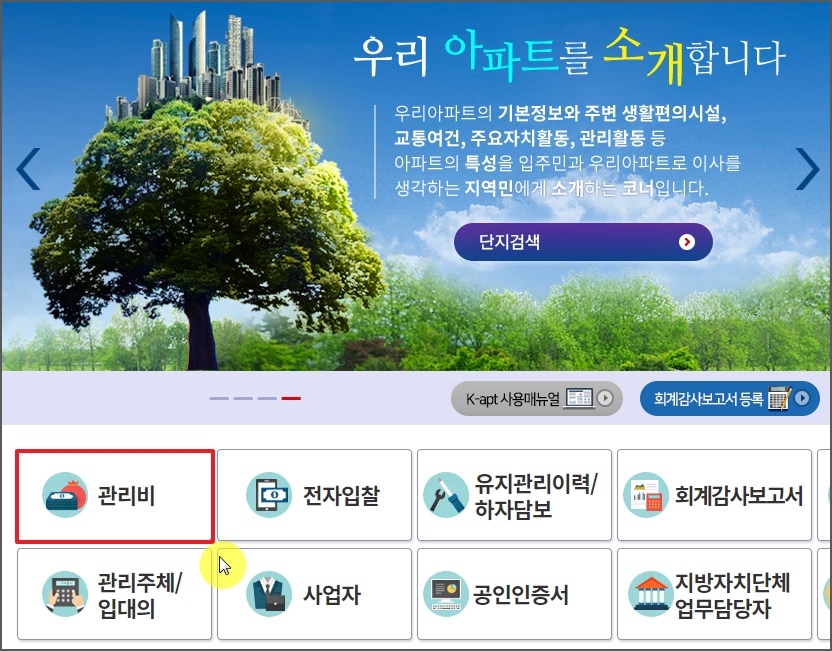Viewport: 832px width, 651px height.
Task: Open 회계감사보고서 등록 page
Action: 730,398
